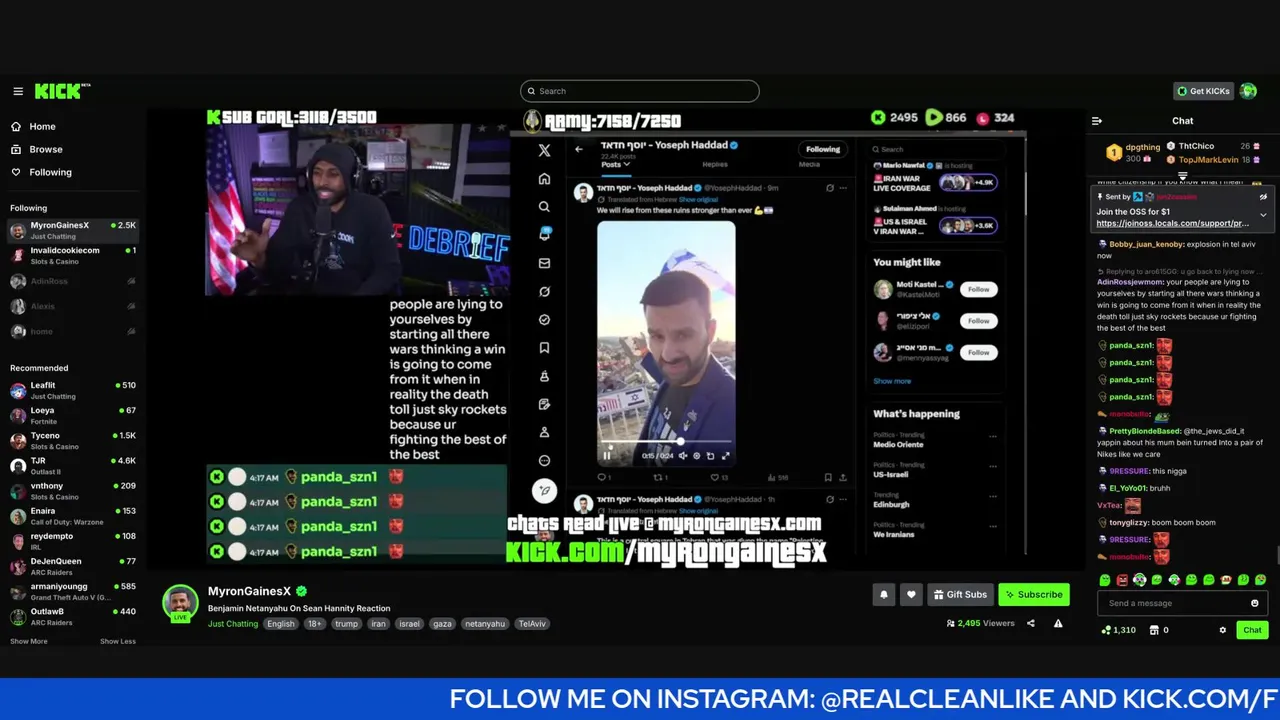Select Invalidcookiecom in the Following list
The width and height of the screenshot is (1280, 720).
(x=72, y=256)
